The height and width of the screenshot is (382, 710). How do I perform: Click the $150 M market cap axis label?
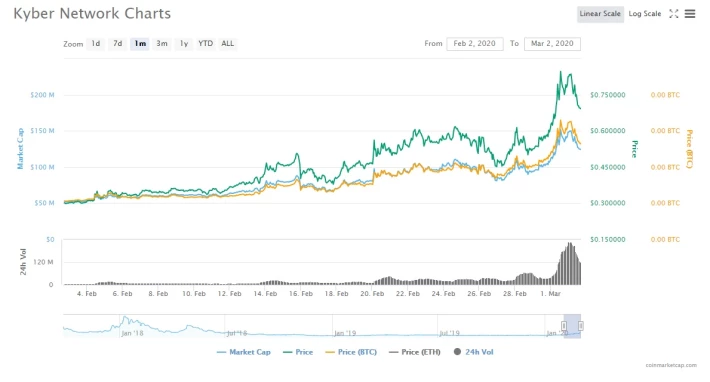pyautogui.click(x=42, y=131)
